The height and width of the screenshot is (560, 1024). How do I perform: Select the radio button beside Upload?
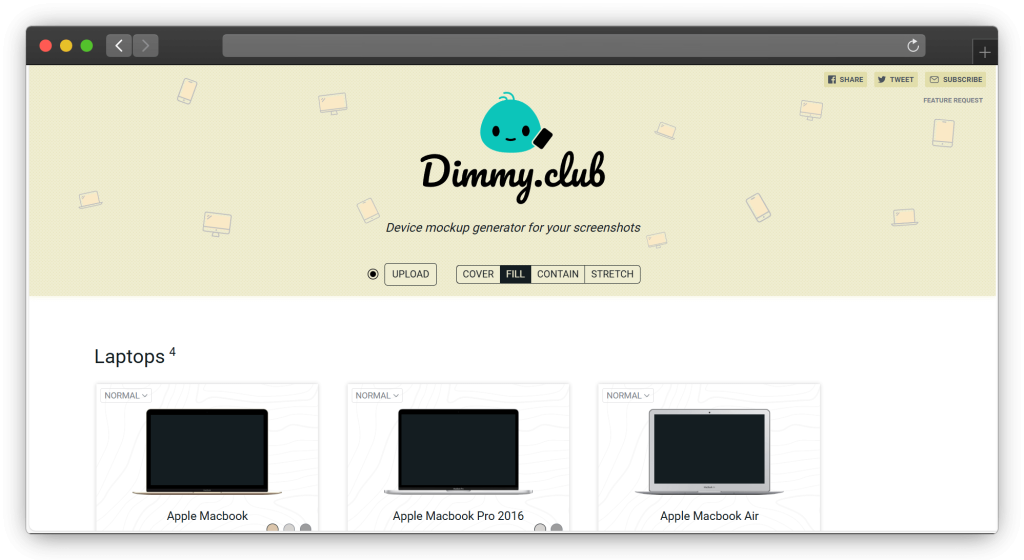373,274
